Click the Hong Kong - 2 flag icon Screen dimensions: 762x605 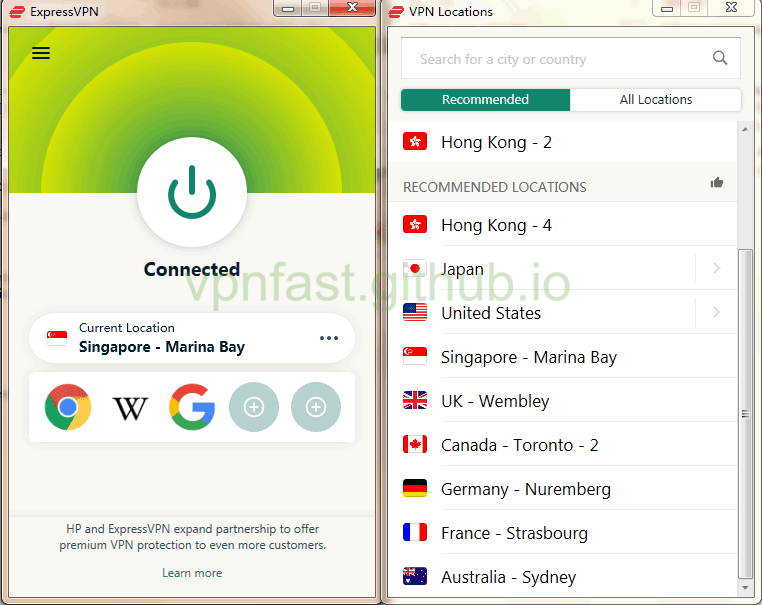[415, 141]
